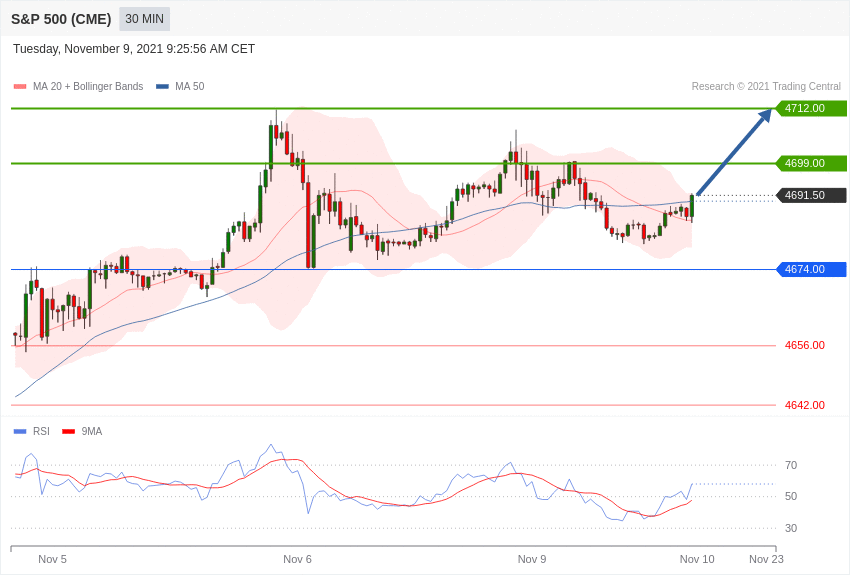Click the 4712.00 resistance price tag
850x576 pixels.
pos(812,108)
